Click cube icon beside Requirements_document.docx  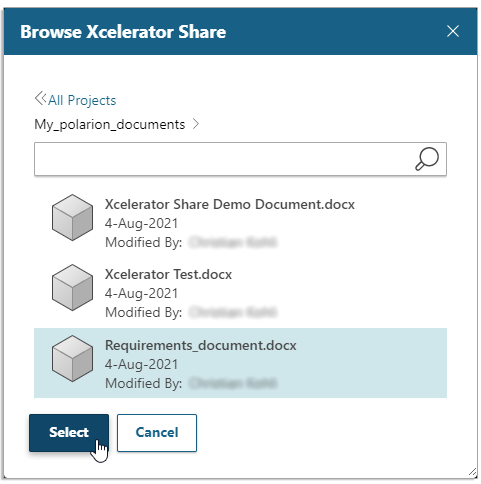click(x=72, y=359)
